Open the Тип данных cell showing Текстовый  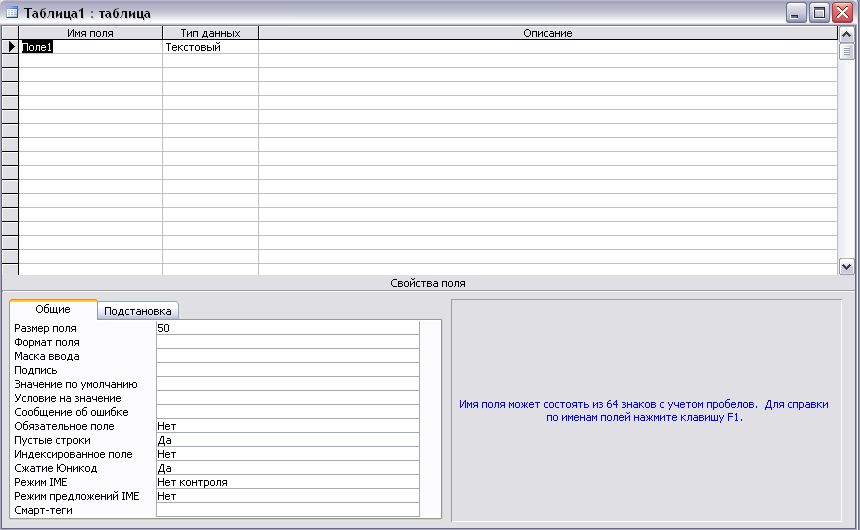click(210, 47)
